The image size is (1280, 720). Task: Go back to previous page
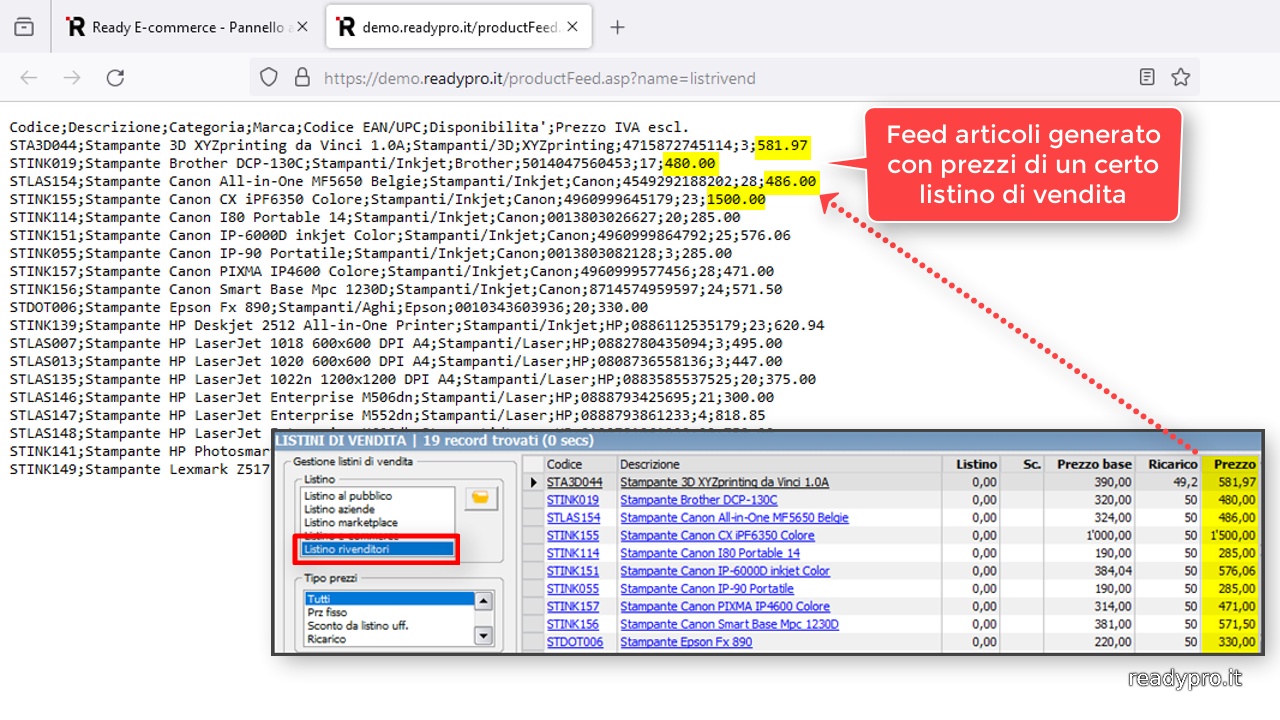click(28, 77)
